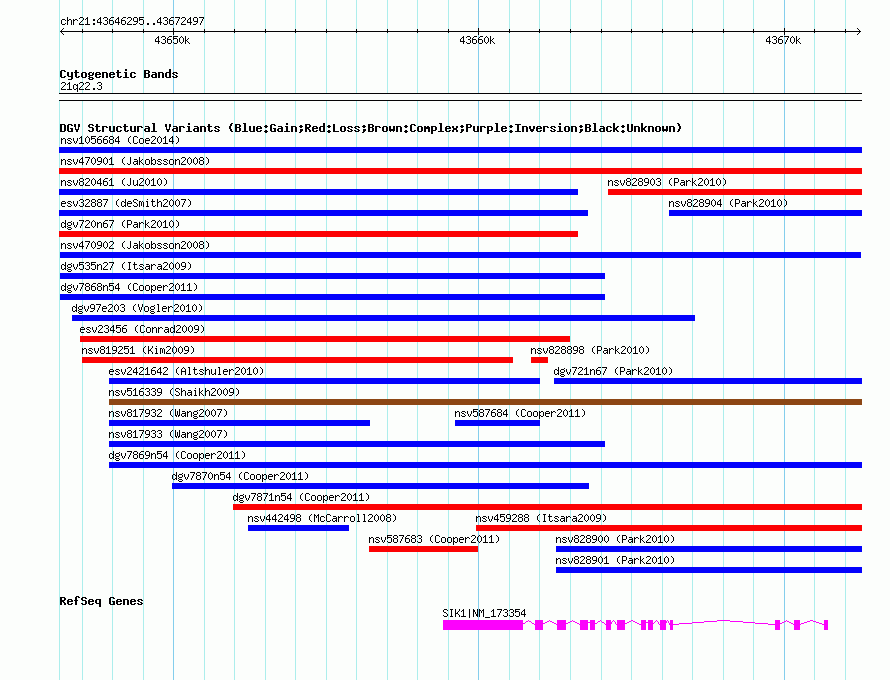This screenshot has width=890, height=680.
Task: Select the blue nsv817932 gain bar
Action: click(240, 423)
